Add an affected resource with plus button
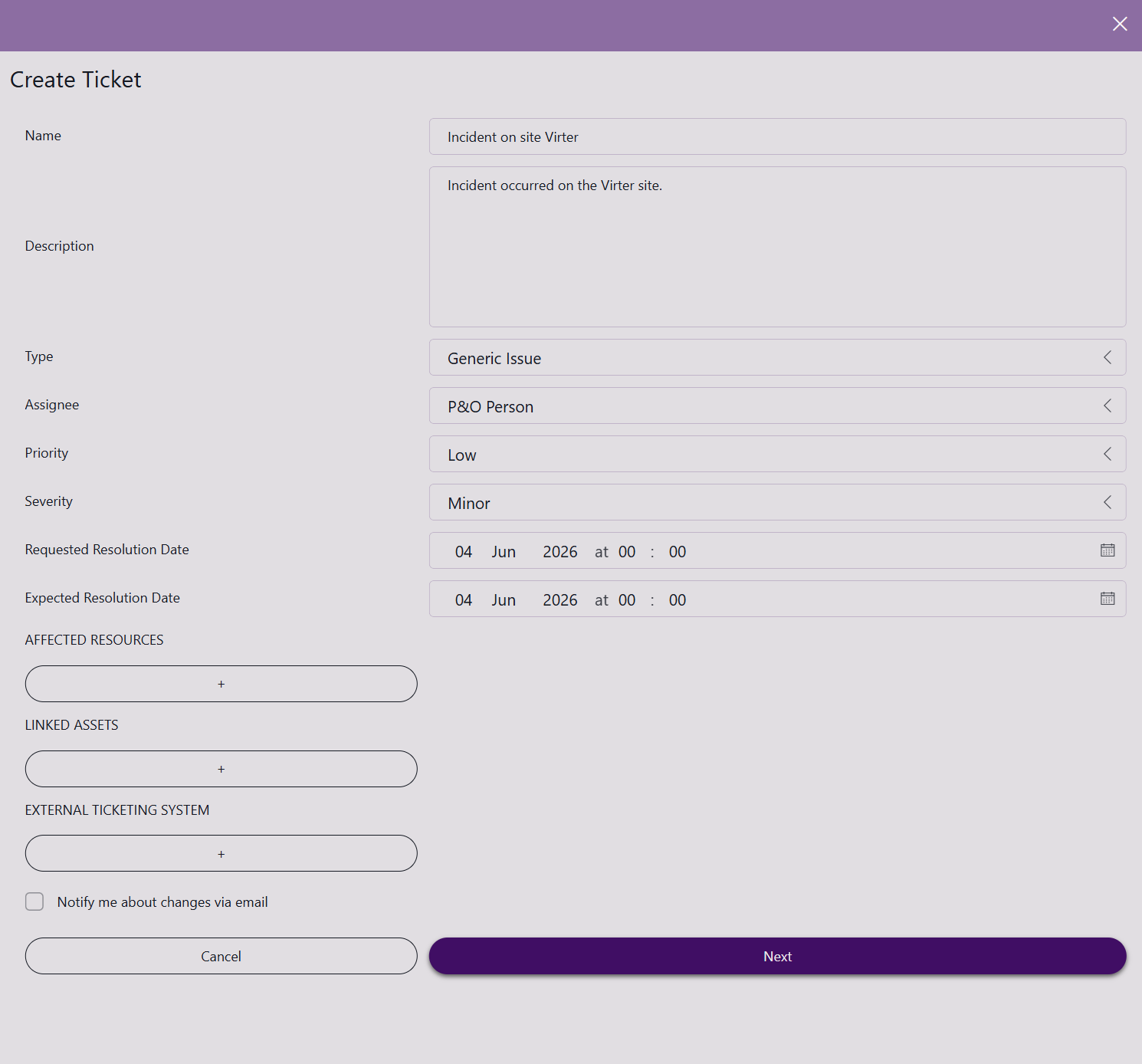This screenshot has height=1064, width=1142. pos(222,684)
